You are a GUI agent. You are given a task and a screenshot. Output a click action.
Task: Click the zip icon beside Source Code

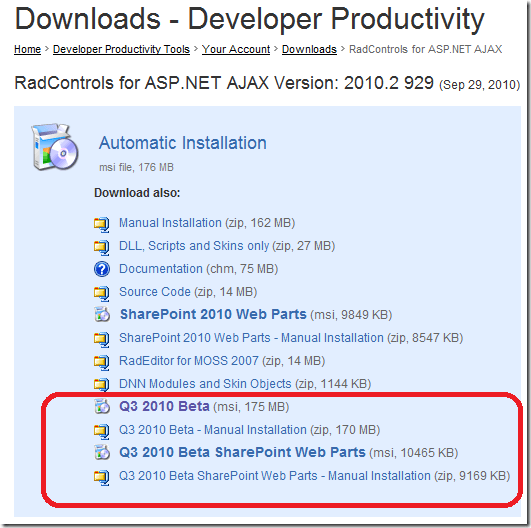102,293
